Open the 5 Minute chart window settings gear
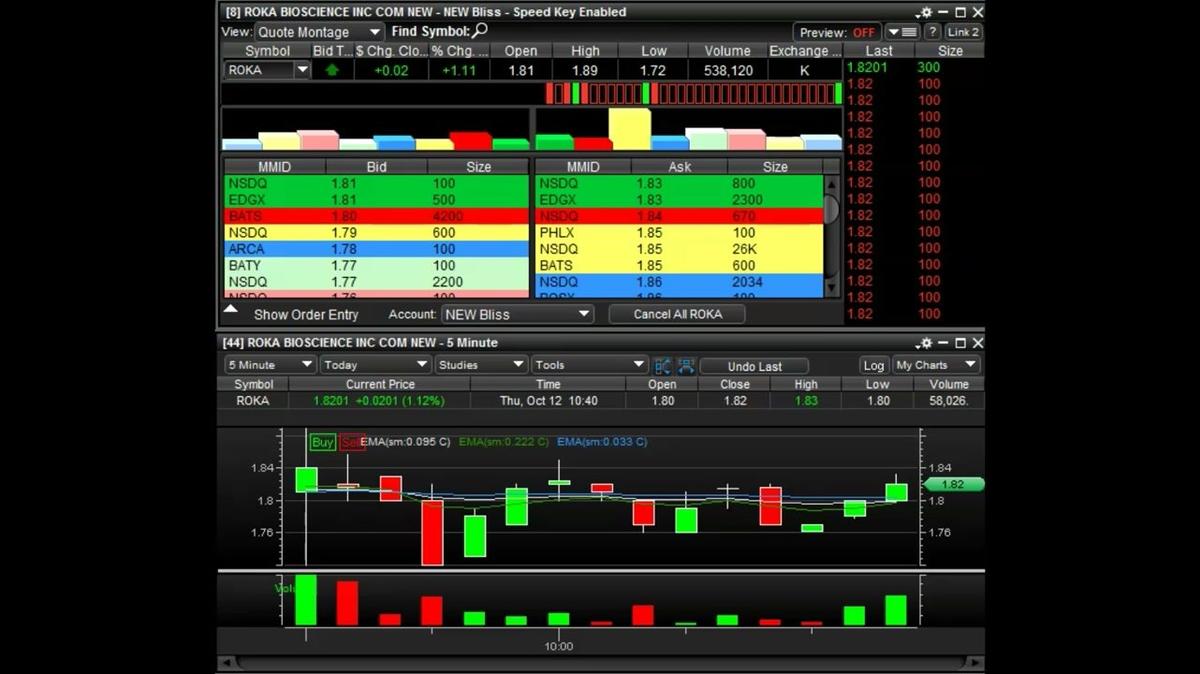The image size is (1200, 674). click(925, 343)
